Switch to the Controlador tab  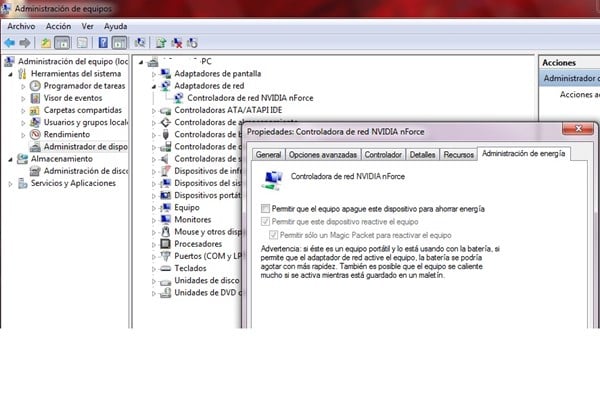[383, 155]
